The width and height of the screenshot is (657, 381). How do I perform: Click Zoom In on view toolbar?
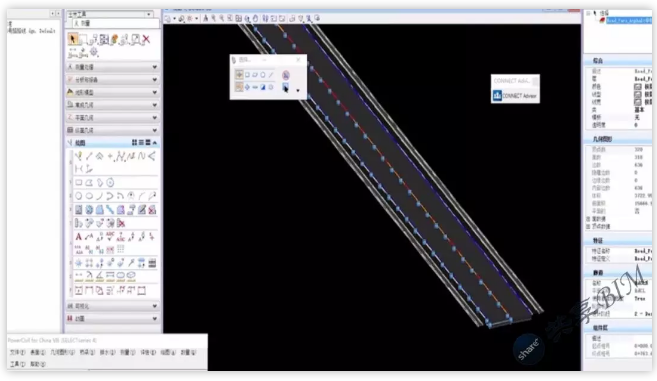[x=213, y=18]
